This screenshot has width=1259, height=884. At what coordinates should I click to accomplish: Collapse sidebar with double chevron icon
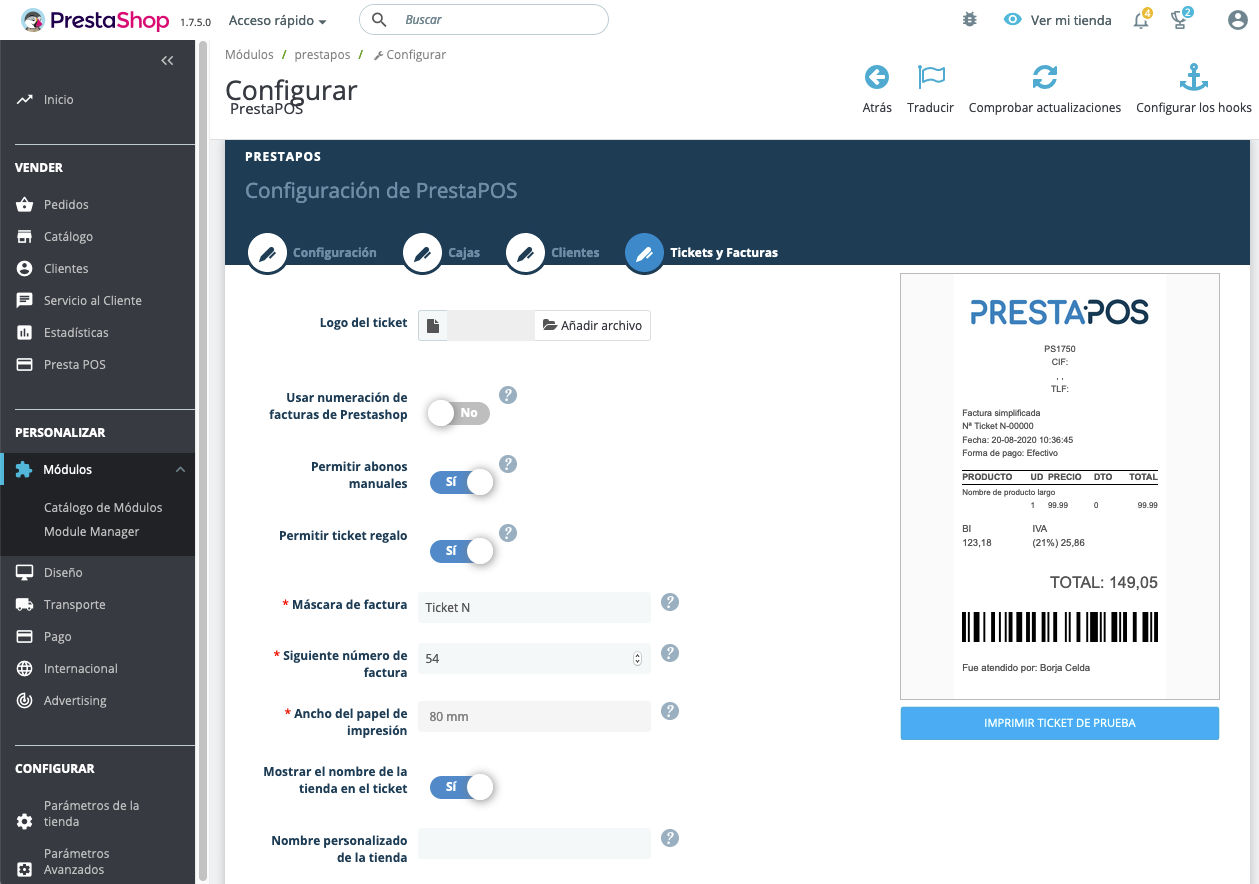[x=167, y=61]
